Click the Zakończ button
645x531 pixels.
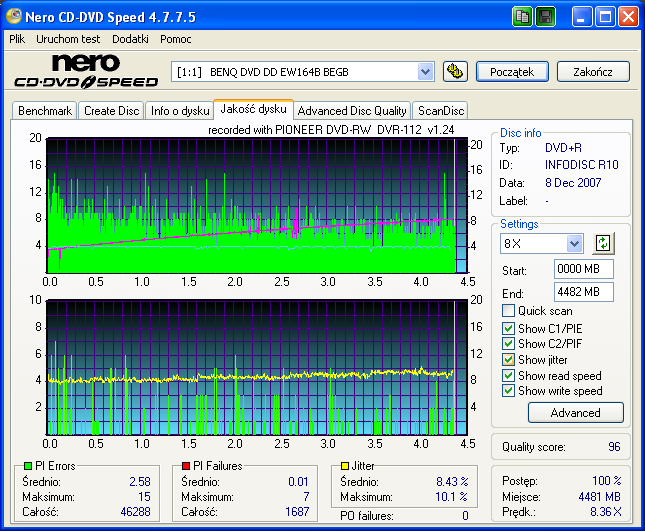point(593,72)
